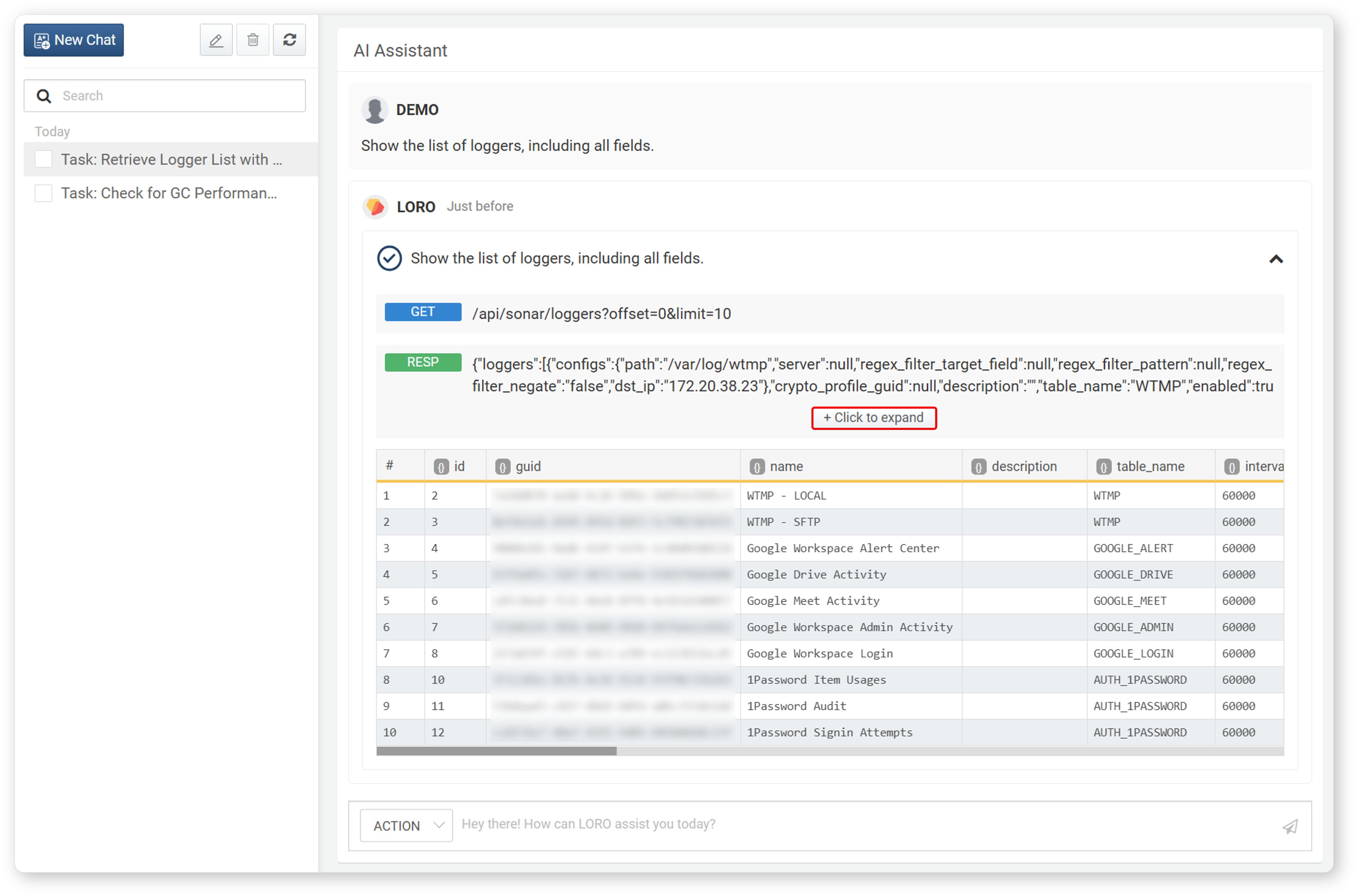This screenshot has height=896, width=1357.
Task: Click the GOOGLE_DRIVE table_name cell
Action: [x=1151, y=575]
